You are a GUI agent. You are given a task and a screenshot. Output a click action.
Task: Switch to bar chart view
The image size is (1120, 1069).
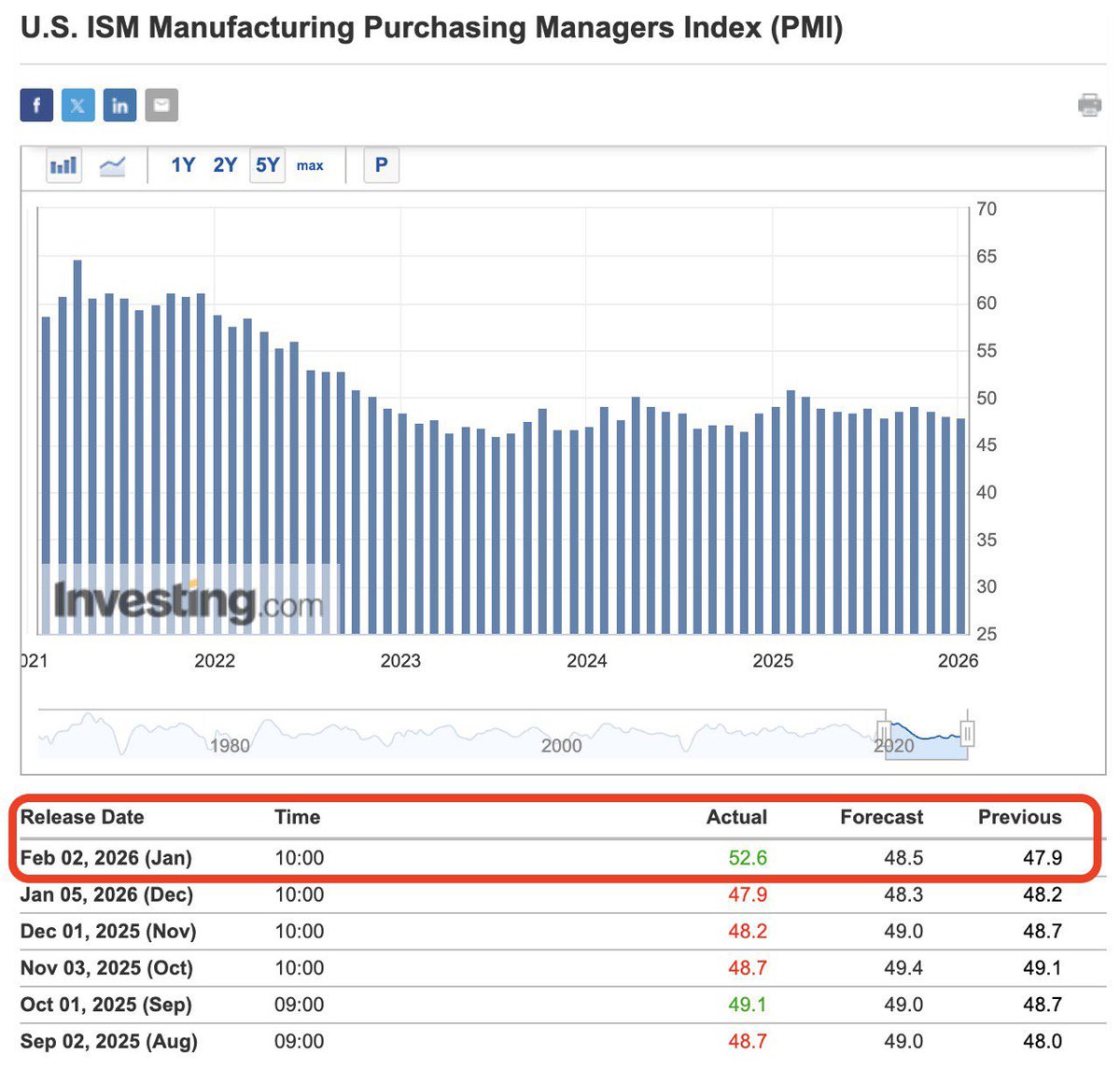pos(63,164)
